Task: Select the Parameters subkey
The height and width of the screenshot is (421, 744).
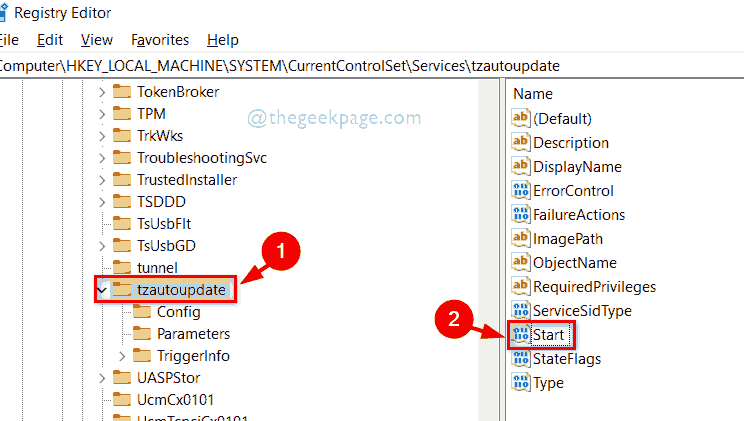Action: 193,334
